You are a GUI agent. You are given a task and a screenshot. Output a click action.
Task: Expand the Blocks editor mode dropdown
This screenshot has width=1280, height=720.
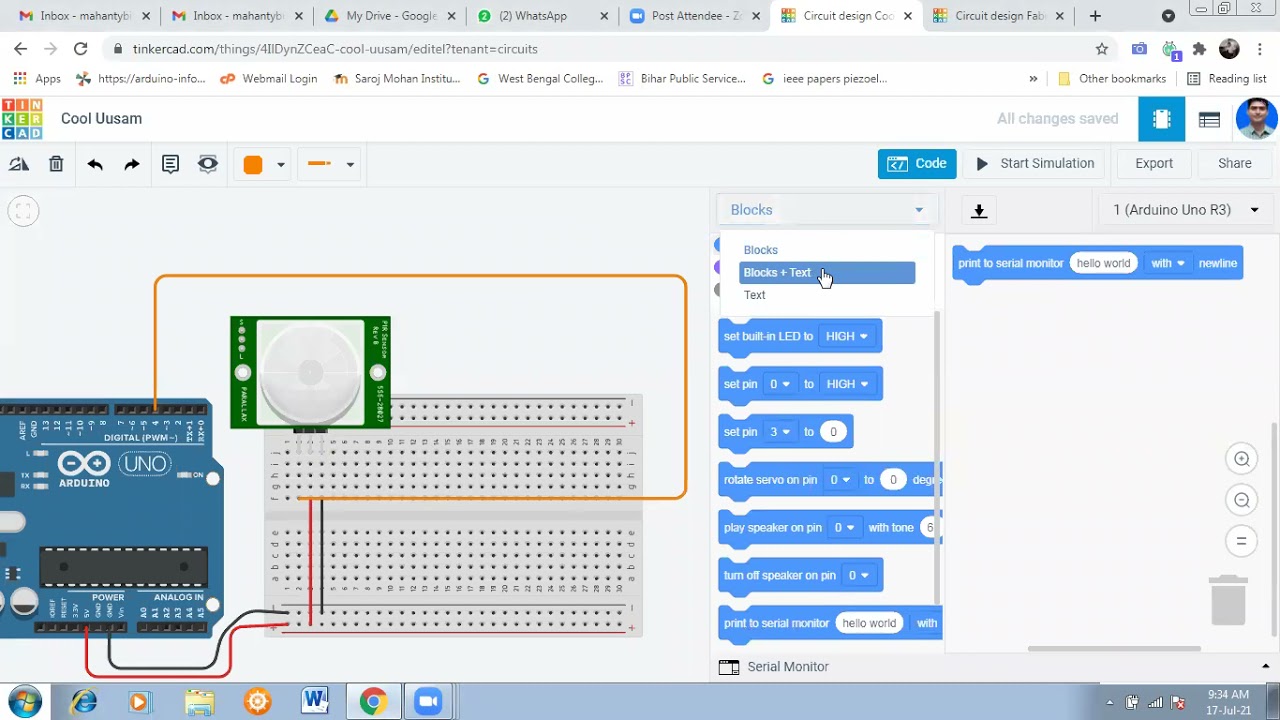(827, 210)
